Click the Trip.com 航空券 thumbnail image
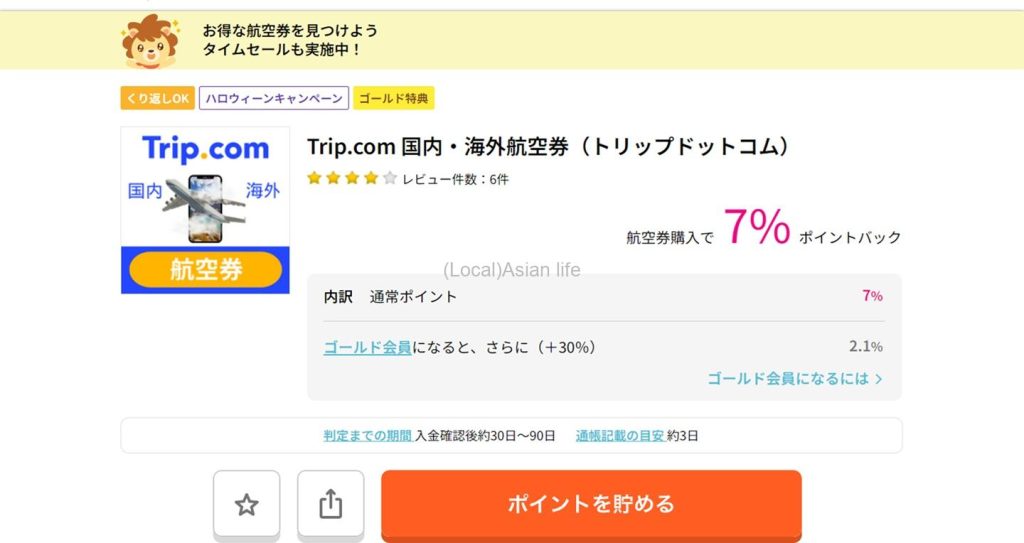The width and height of the screenshot is (1024, 543). 205,210
